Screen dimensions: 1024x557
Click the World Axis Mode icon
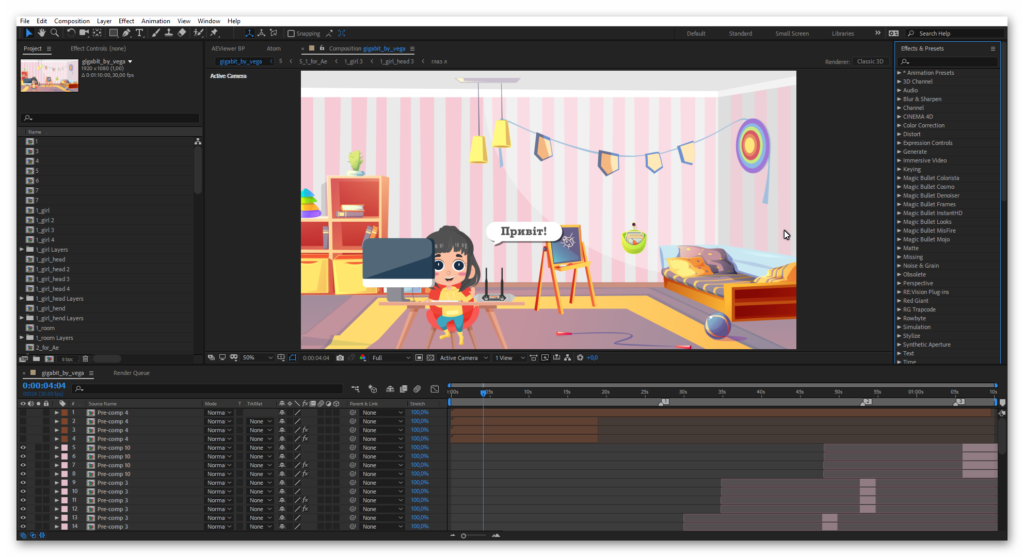(x=261, y=33)
